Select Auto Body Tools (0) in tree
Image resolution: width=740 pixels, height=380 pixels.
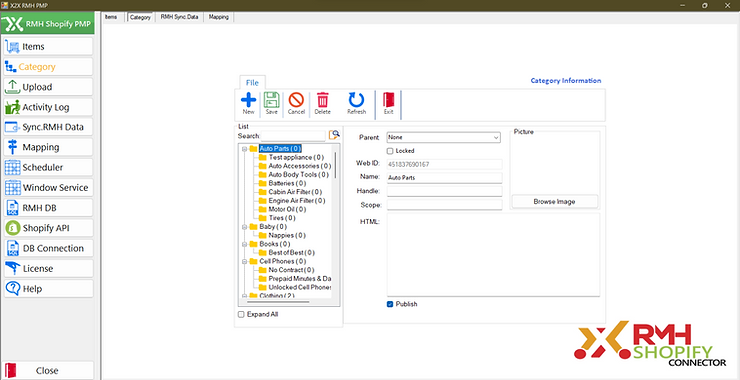(299, 175)
